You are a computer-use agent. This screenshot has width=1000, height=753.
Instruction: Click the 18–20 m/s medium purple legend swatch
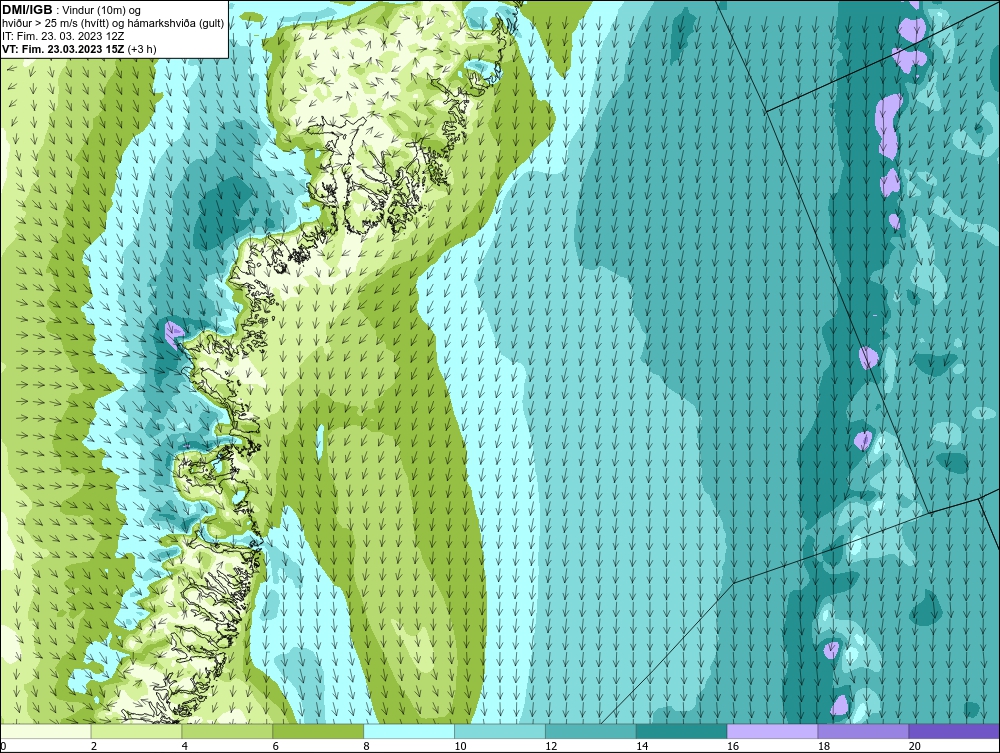pos(864,731)
